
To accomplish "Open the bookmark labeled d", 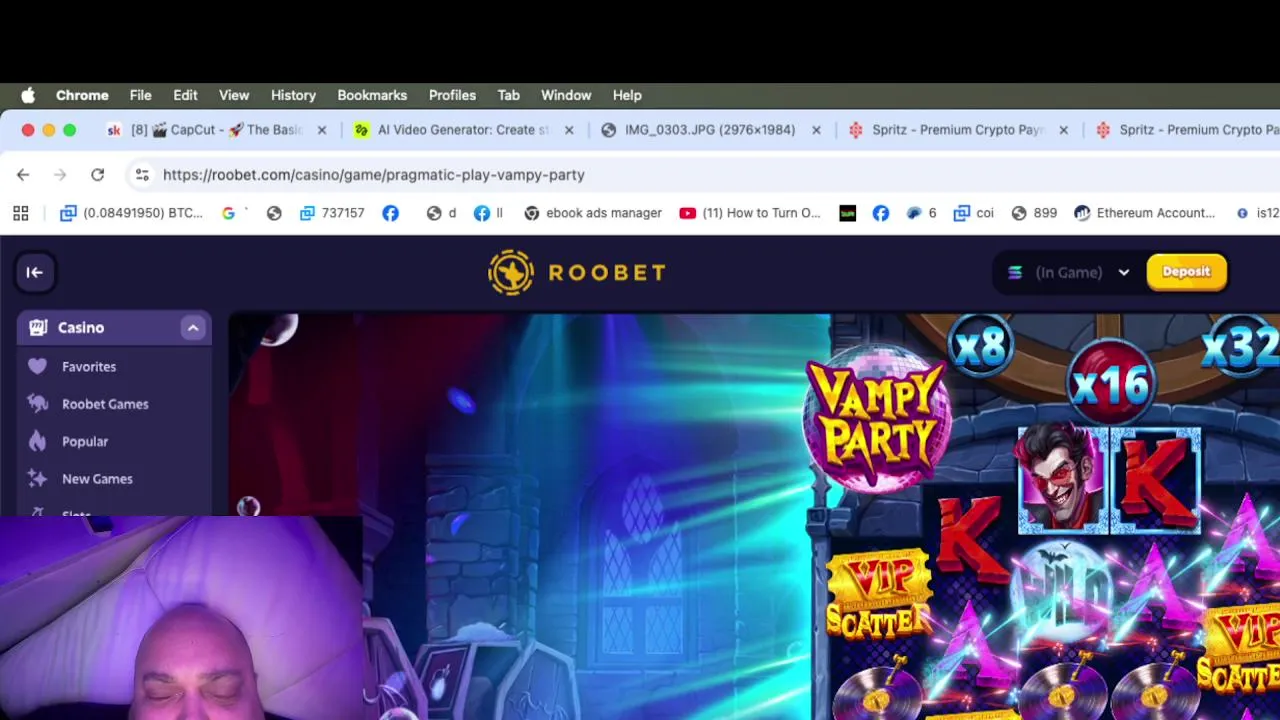I will 441,213.
